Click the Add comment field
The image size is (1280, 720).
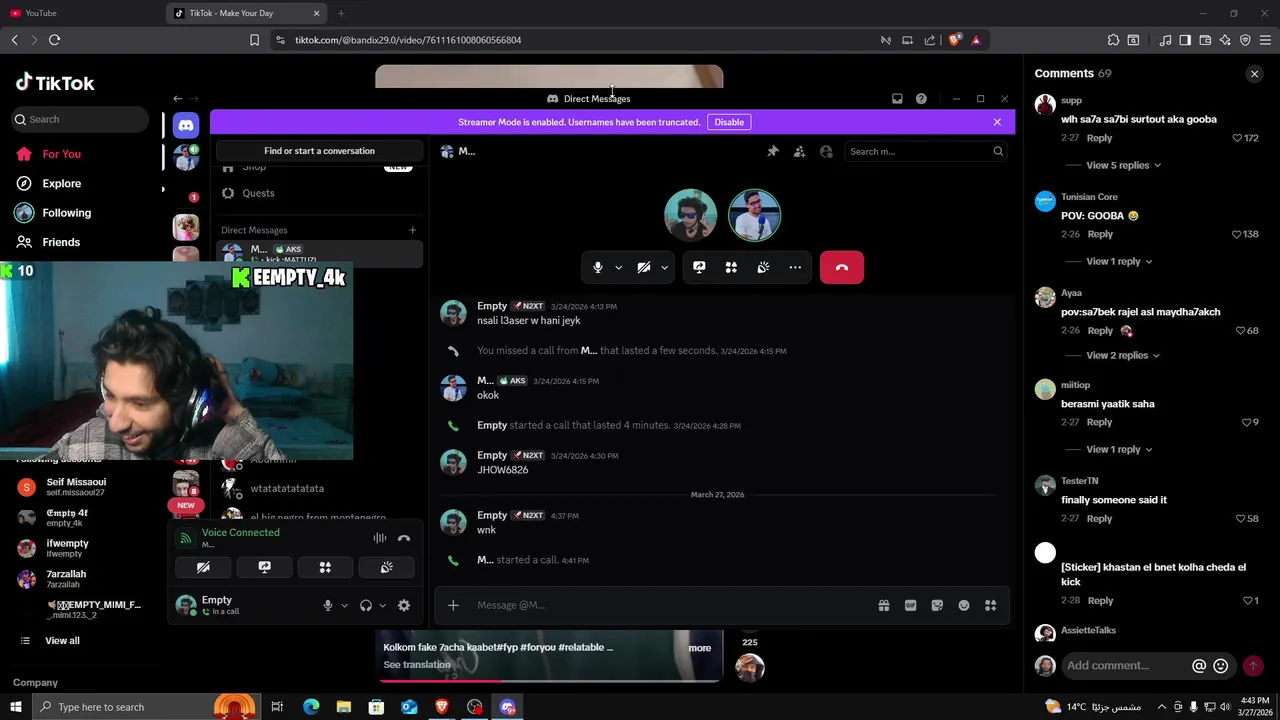1125,666
